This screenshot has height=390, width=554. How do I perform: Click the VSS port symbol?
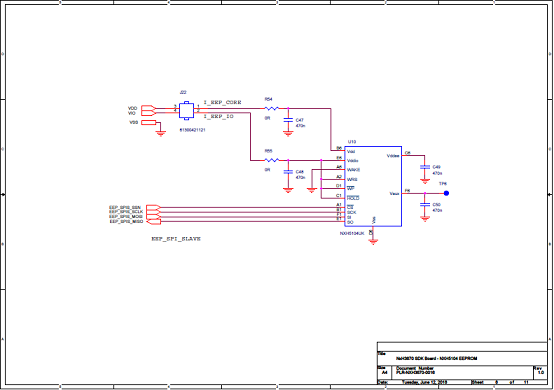click(148, 123)
